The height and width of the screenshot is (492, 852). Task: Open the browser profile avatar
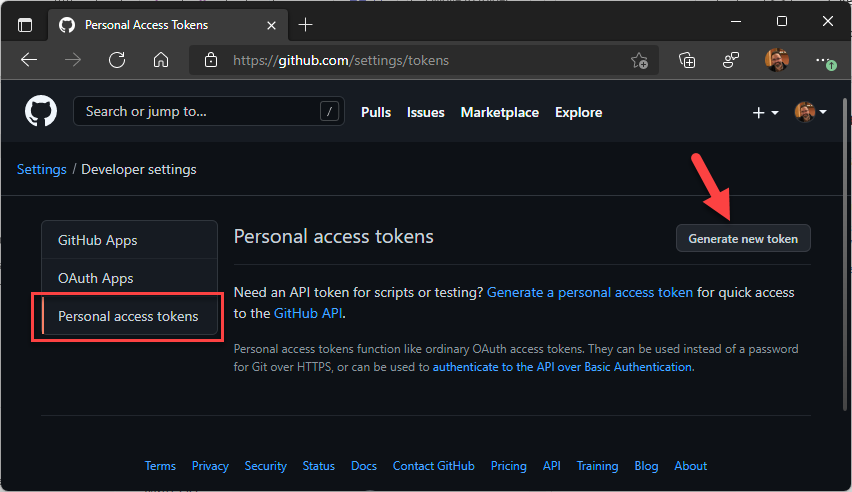click(x=776, y=60)
